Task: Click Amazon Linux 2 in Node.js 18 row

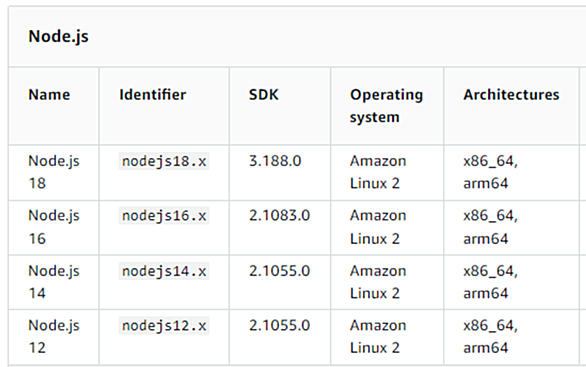Action: click(x=378, y=172)
